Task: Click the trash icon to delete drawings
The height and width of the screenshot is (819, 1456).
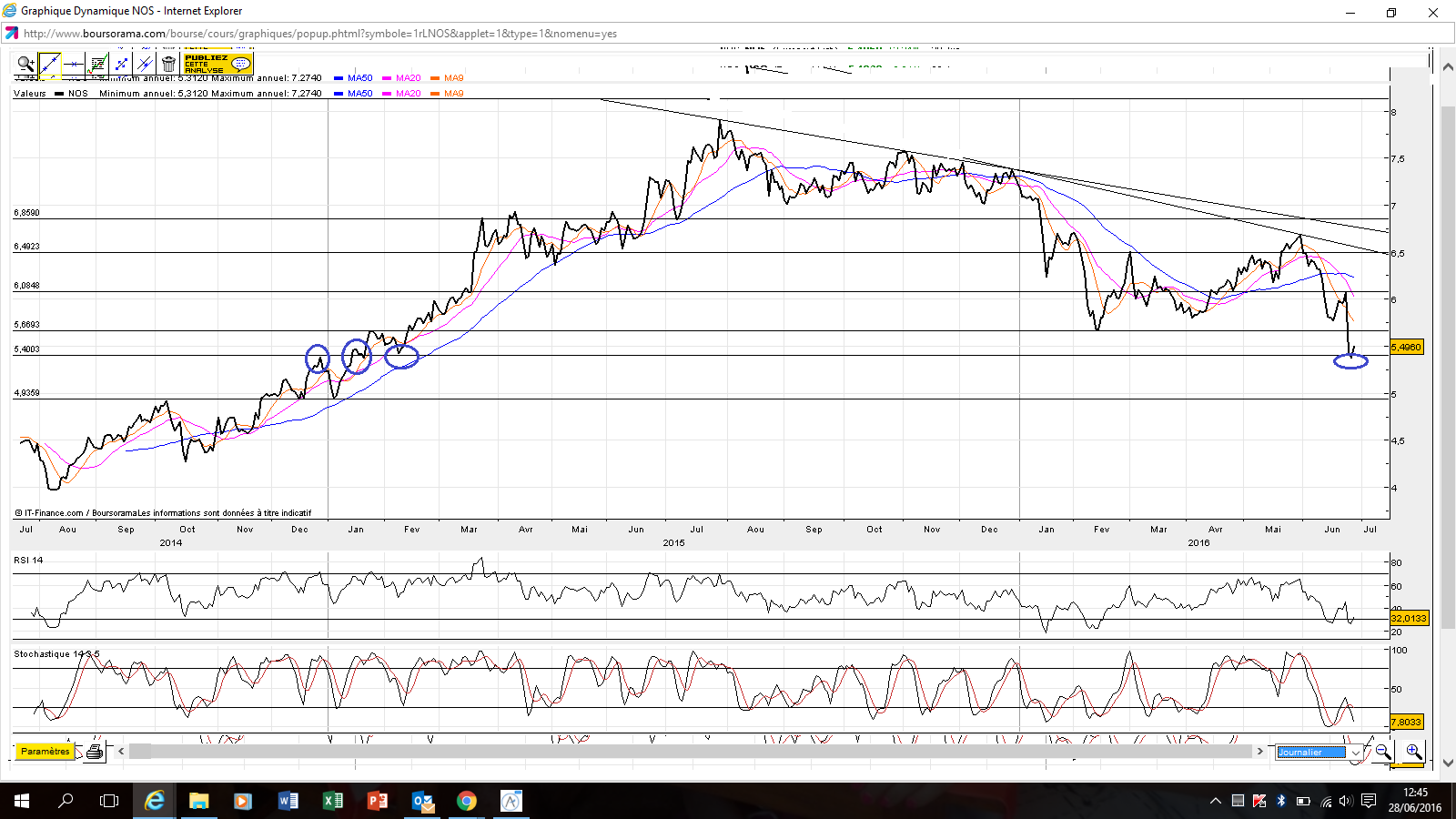Action: coord(168,64)
